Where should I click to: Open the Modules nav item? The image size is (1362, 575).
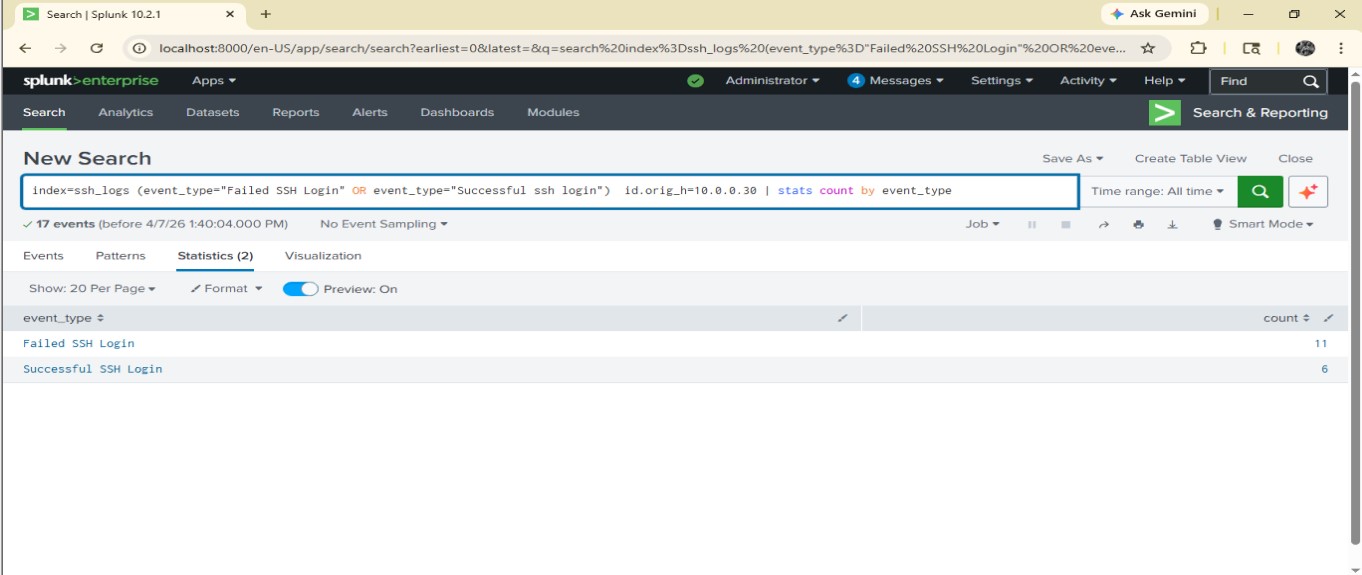(x=553, y=113)
